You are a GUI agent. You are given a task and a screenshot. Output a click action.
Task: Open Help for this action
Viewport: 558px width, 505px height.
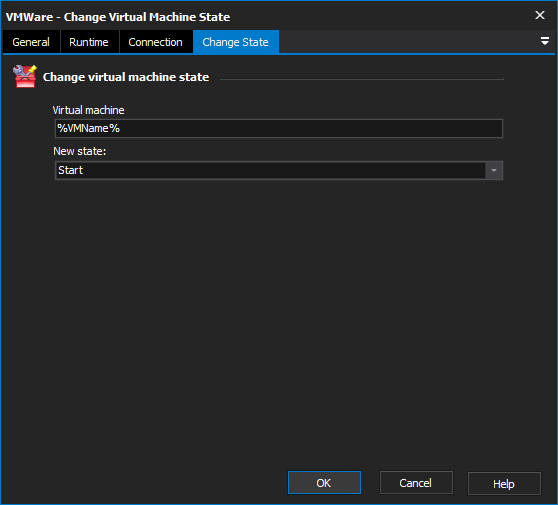[504, 483]
